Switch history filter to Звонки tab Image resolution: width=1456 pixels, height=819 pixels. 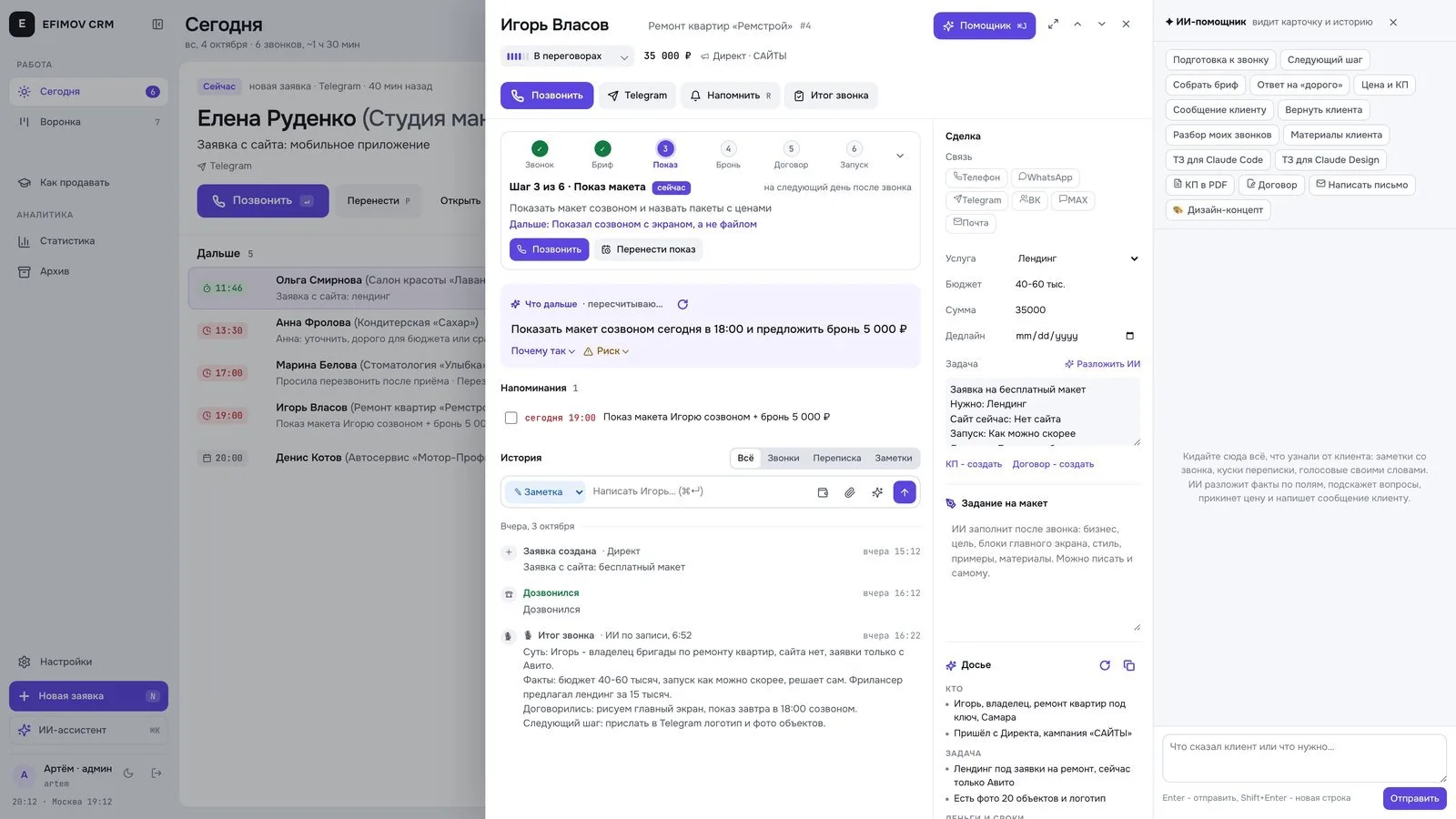(x=783, y=459)
